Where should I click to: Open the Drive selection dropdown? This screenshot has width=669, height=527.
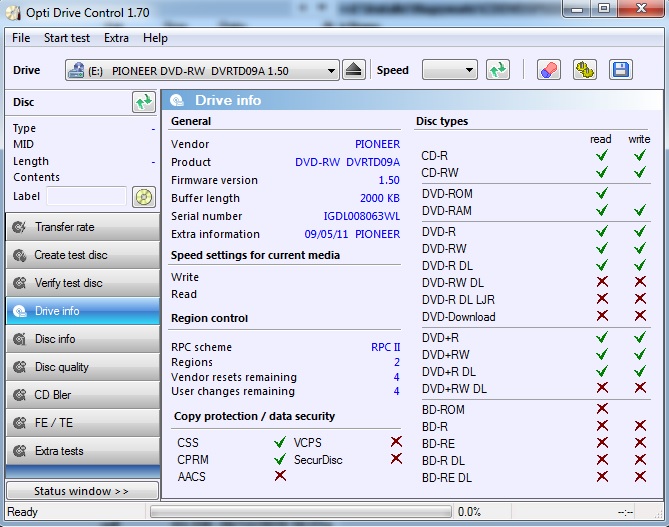click(x=202, y=70)
